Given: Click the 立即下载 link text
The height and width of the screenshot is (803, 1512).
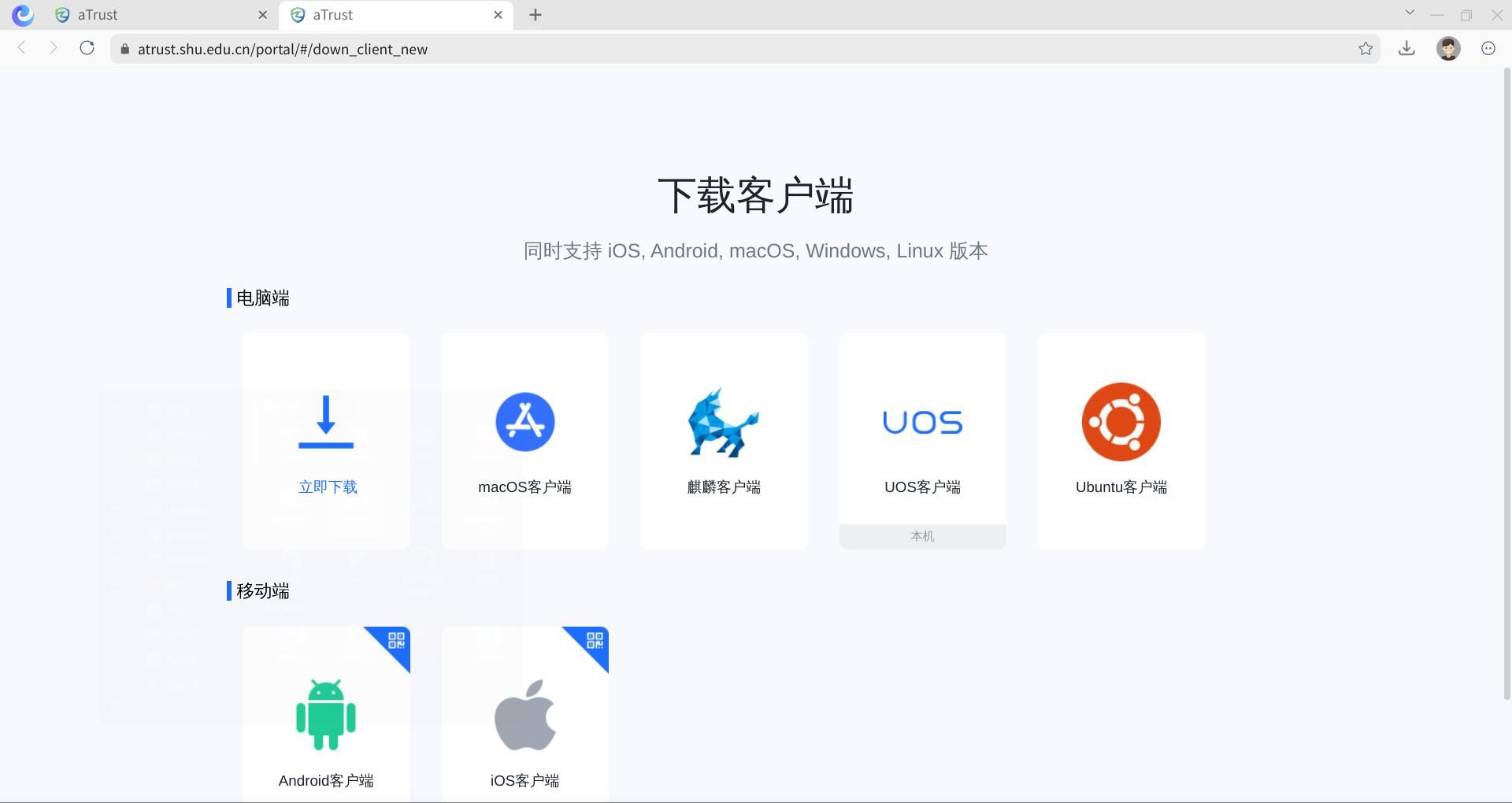Looking at the screenshot, I should [328, 487].
